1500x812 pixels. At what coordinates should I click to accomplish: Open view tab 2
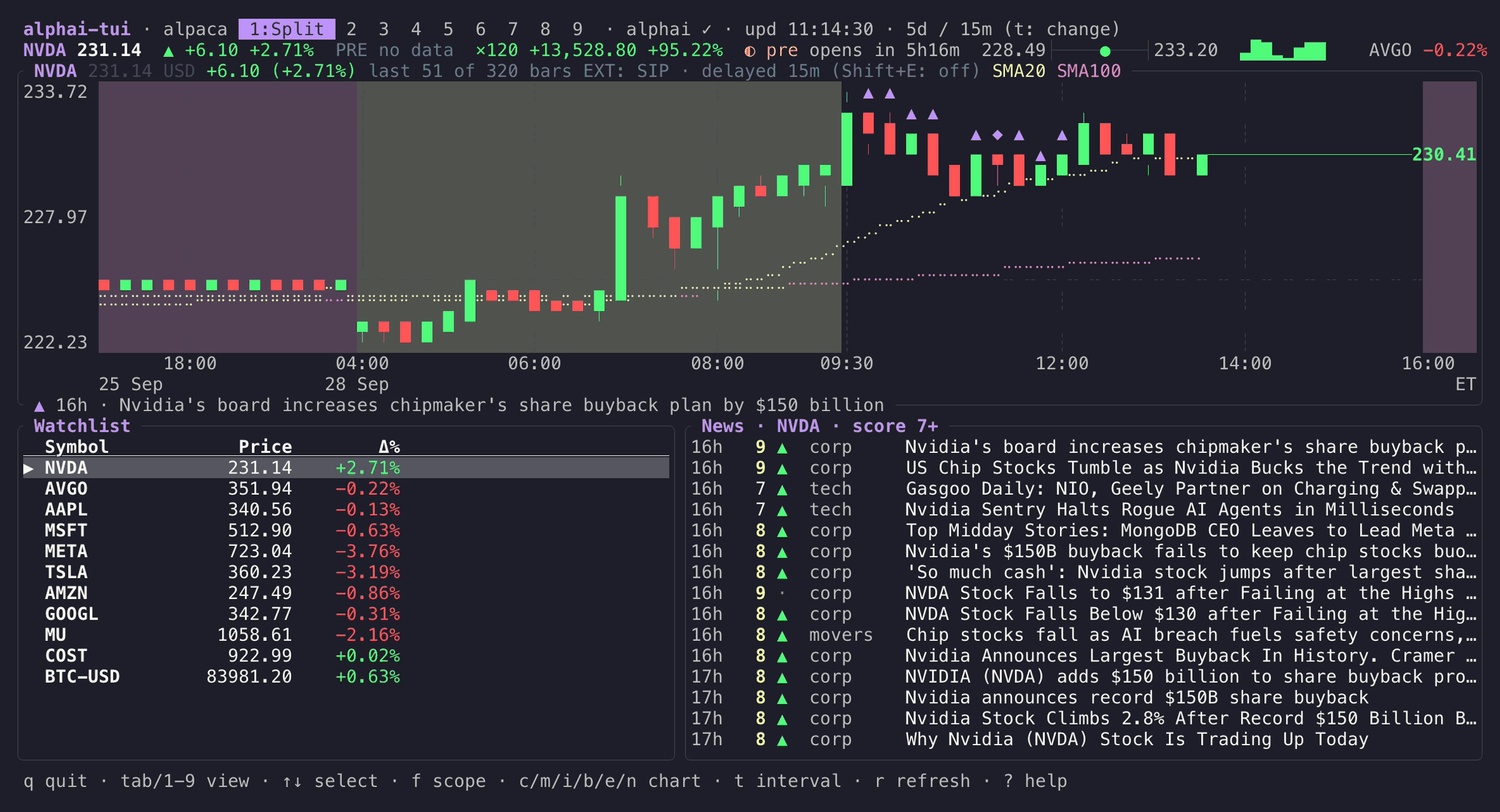pyautogui.click(x=351, y=29)
